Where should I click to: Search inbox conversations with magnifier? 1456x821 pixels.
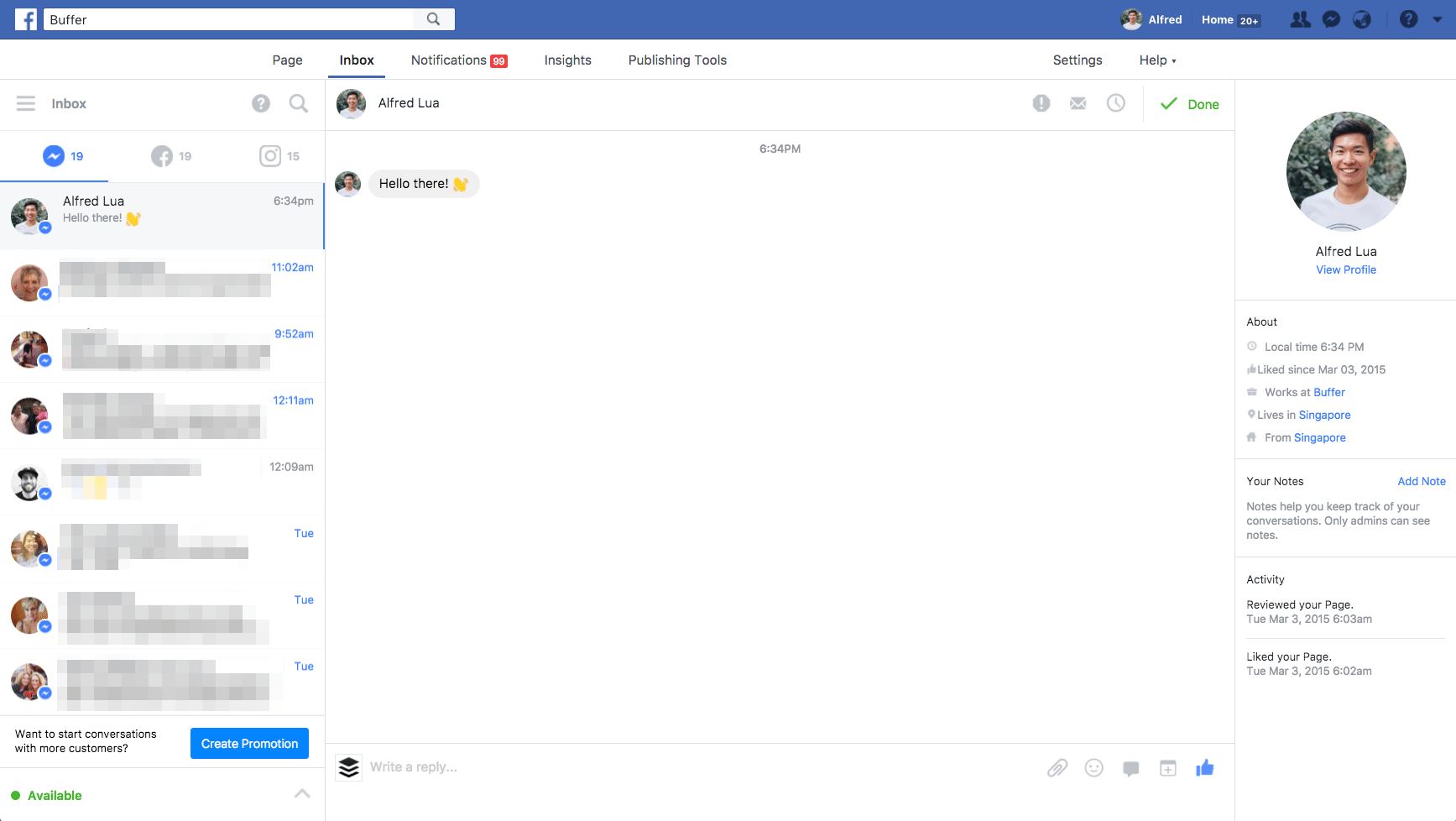click(x=298, y=103)
